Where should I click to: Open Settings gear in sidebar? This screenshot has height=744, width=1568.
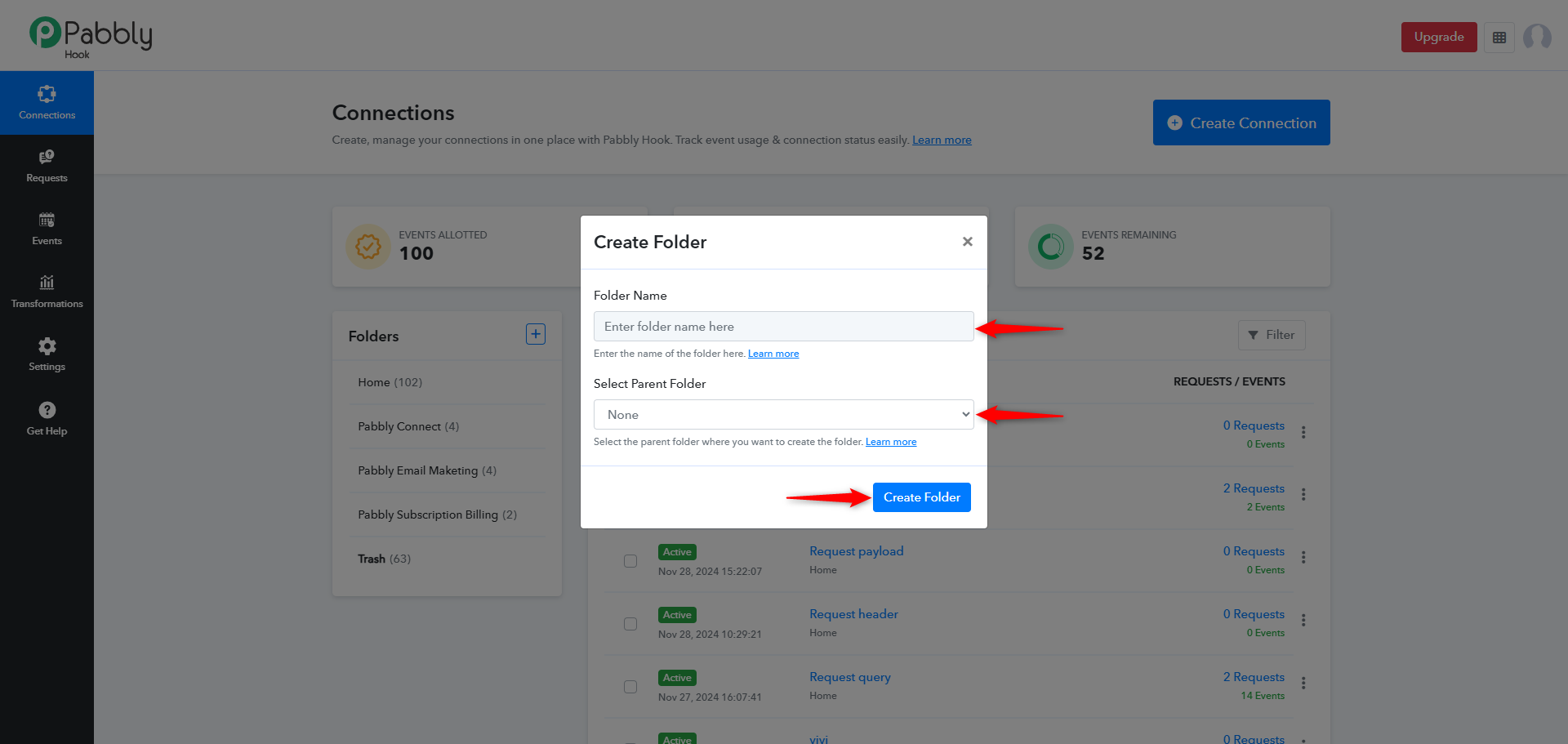click(47, 354)
